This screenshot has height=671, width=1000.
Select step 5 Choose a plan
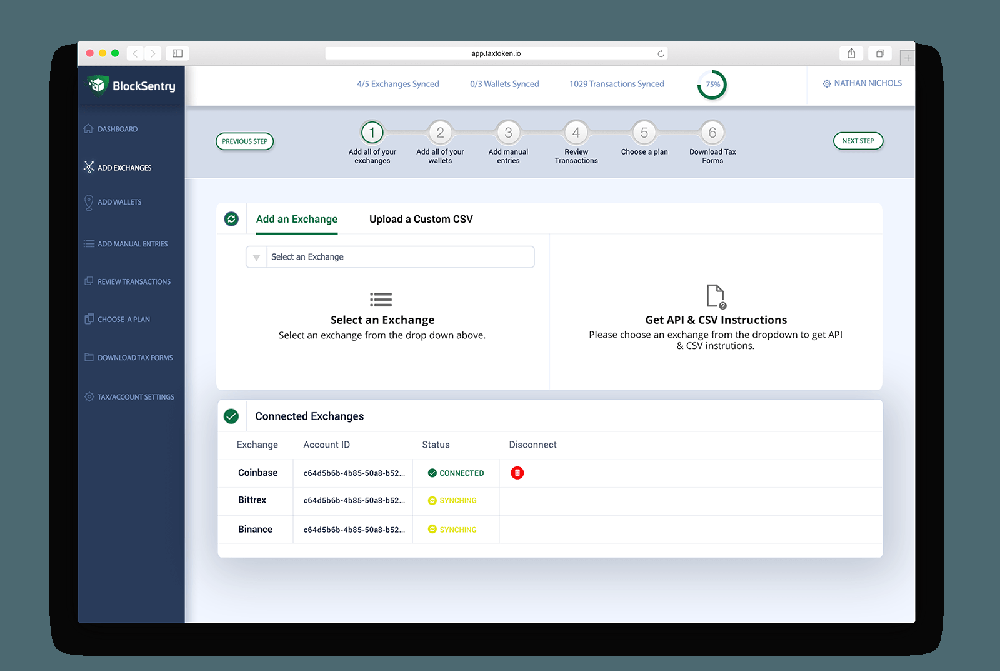click(x=644, y=133)
